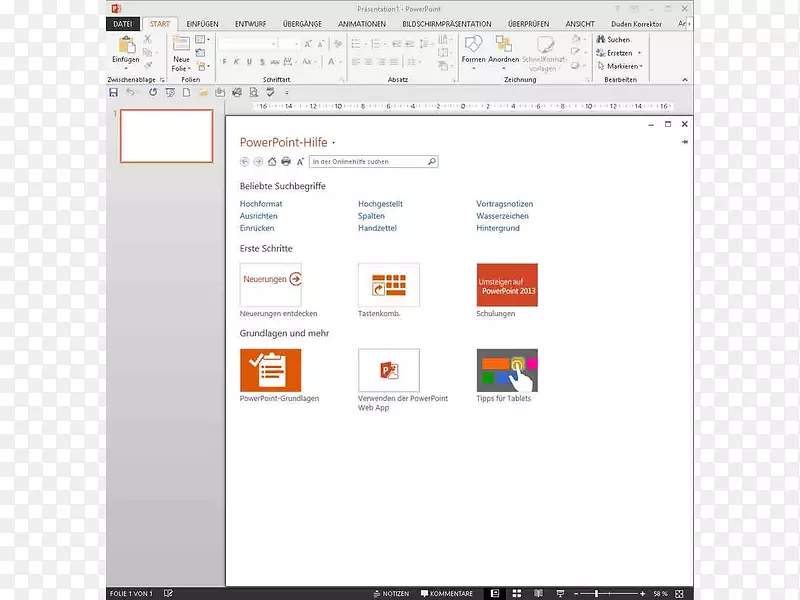Switch to the Entwurf ribbon tab

[x=252, y=23]
